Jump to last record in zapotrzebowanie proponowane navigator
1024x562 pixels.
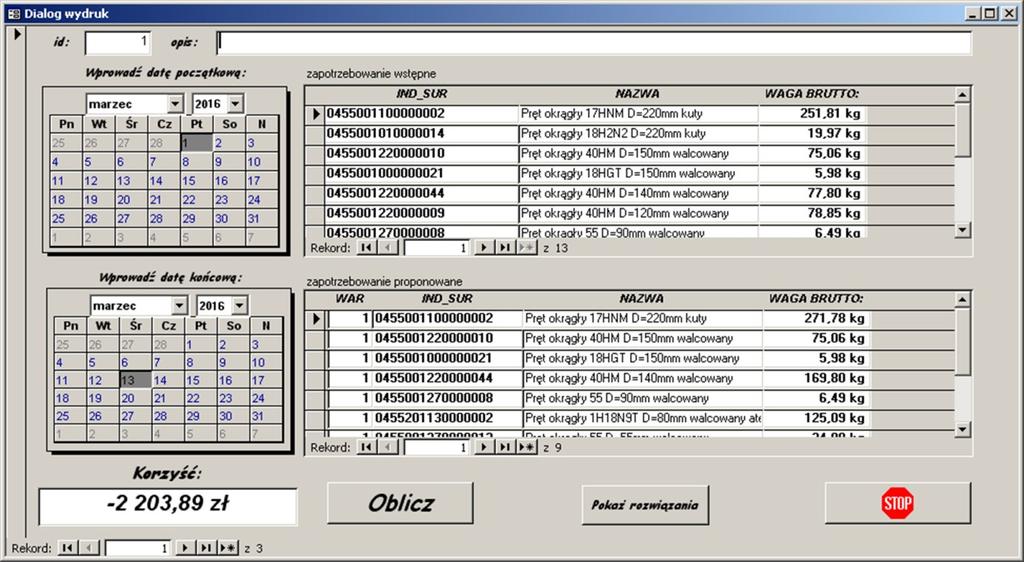504,447
